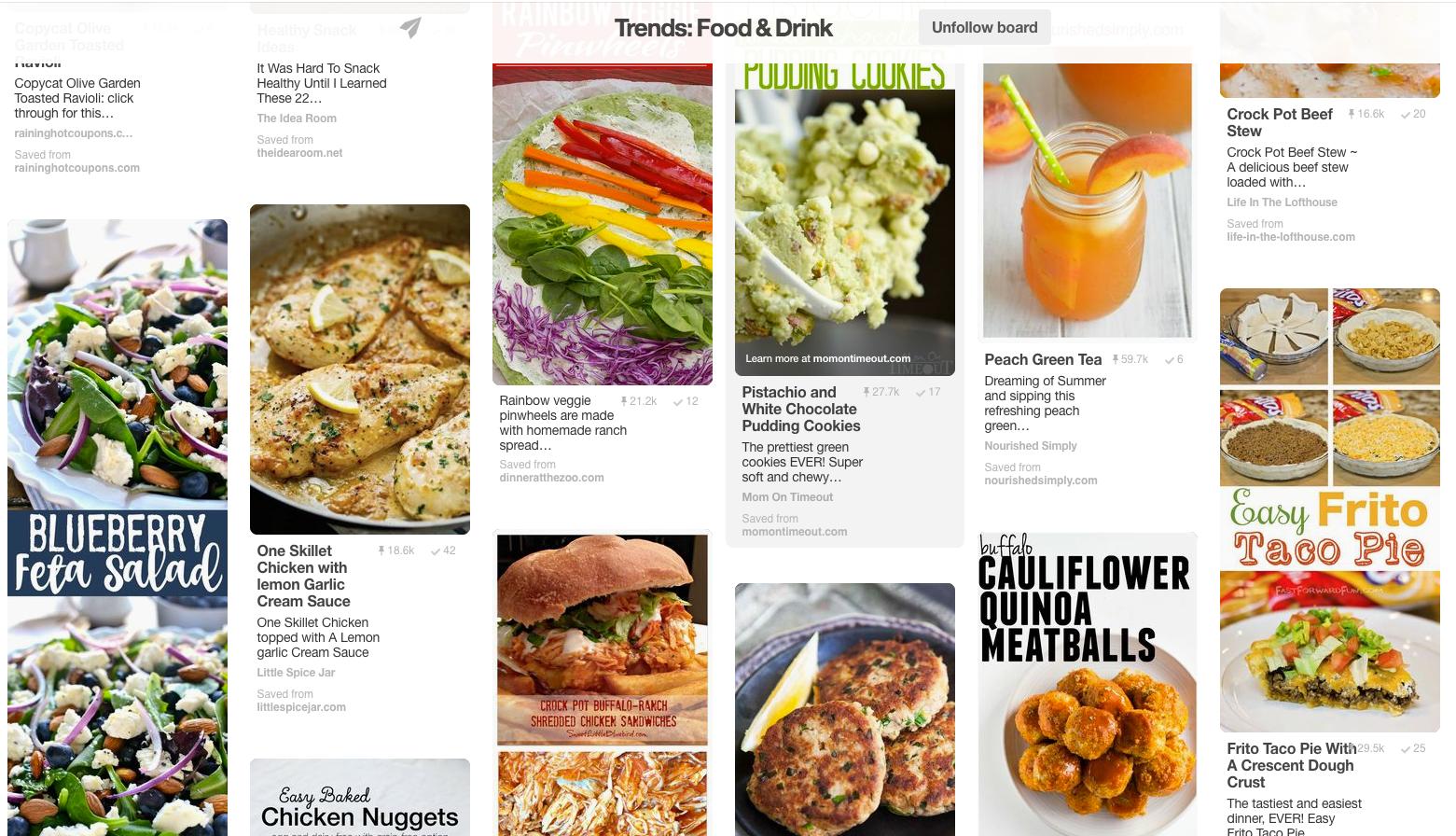Viewport: 1456px width, 836px height.
Task: Click the pin count icon showing 21.2k
Action: (623, 401)
